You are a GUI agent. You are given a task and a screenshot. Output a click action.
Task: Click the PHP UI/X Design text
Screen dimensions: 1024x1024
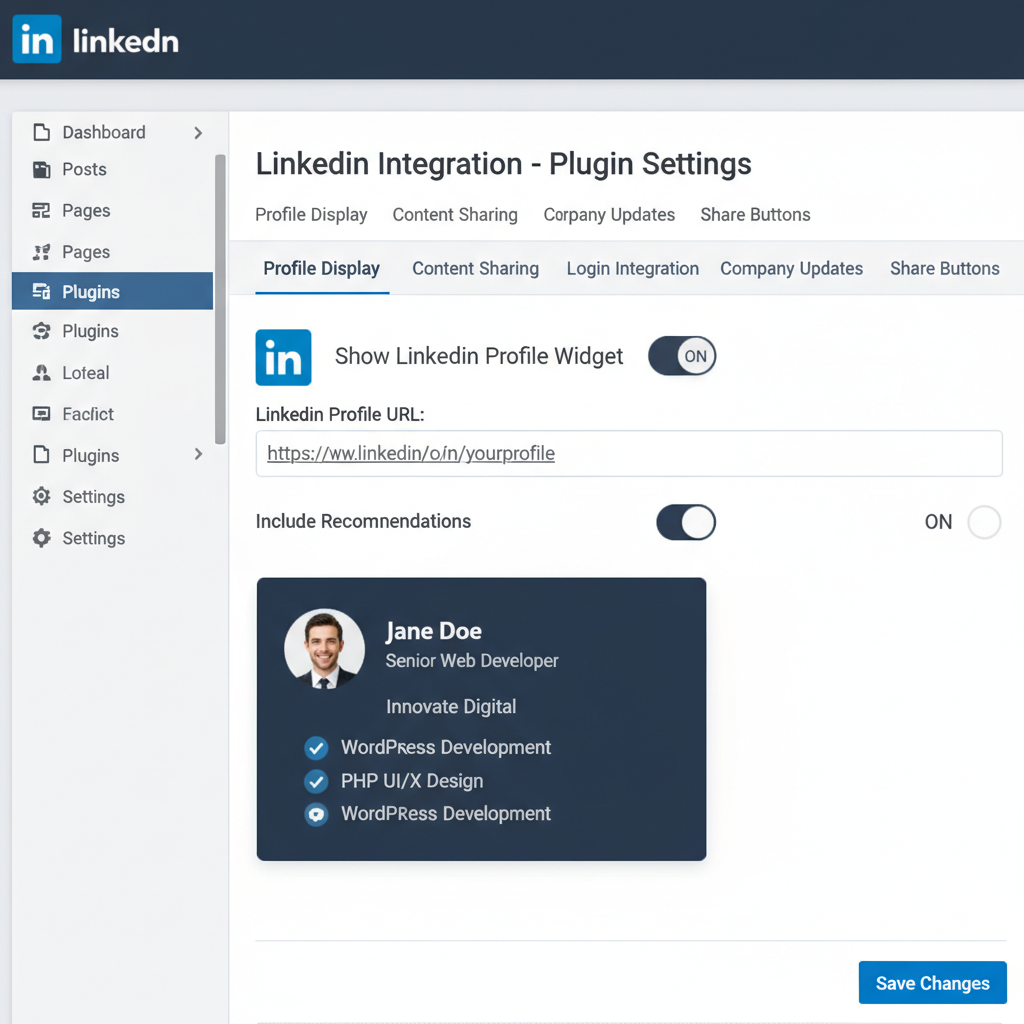point(412,781)
